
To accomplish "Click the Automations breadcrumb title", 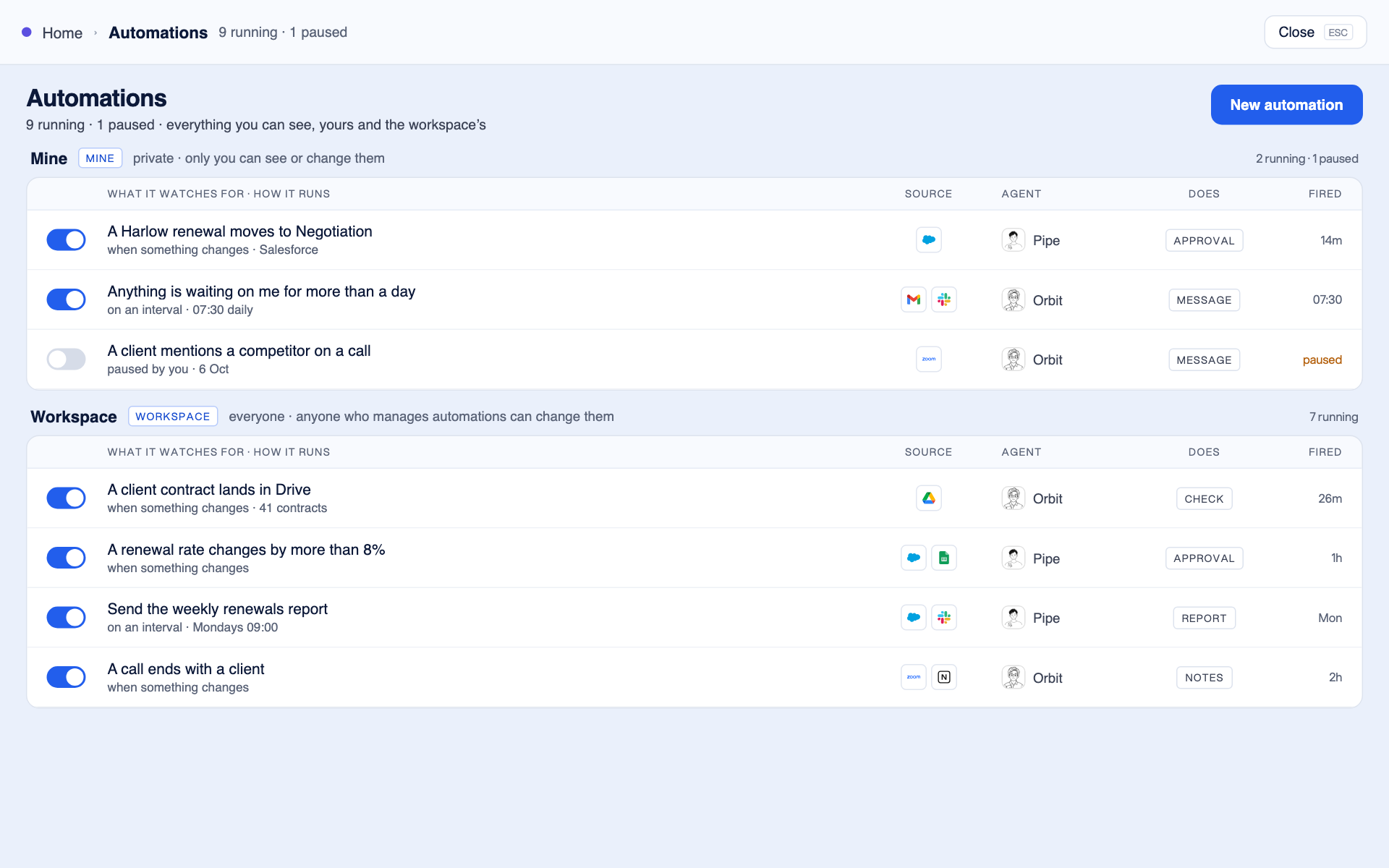I will 158,33.
